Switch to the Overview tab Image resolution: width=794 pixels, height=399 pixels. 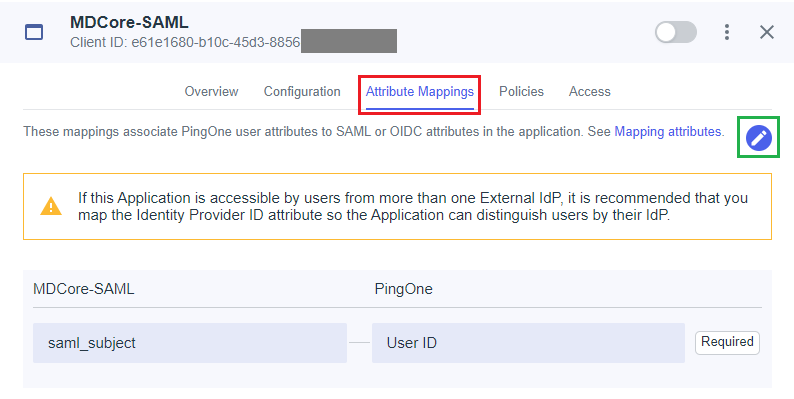[211, 92]
